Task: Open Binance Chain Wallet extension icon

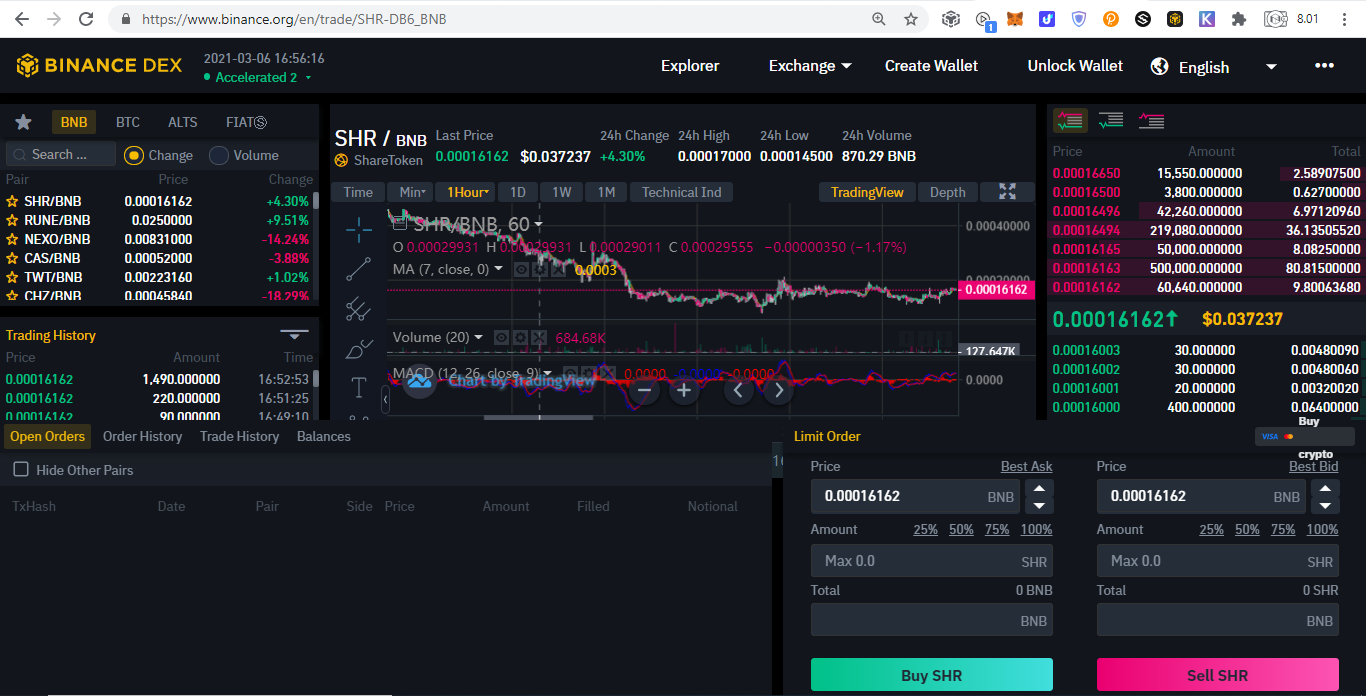Action: [x=1175, y=19]
